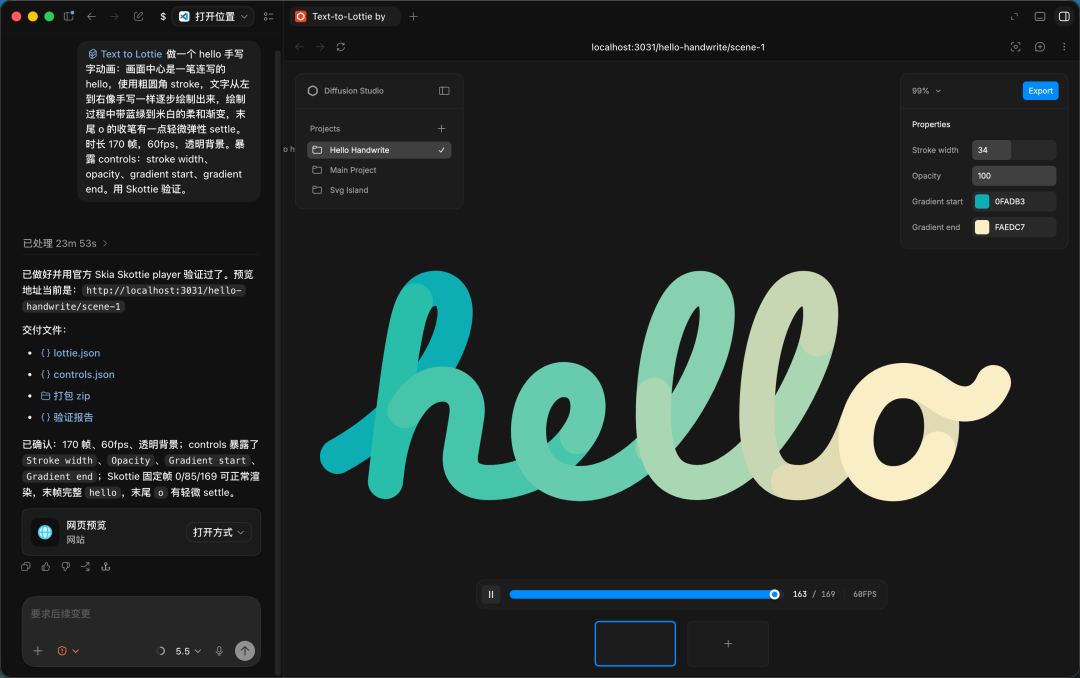1080x678 pixels.
Task: Go forward with the title bar arrow
Action: pos(114,17)
